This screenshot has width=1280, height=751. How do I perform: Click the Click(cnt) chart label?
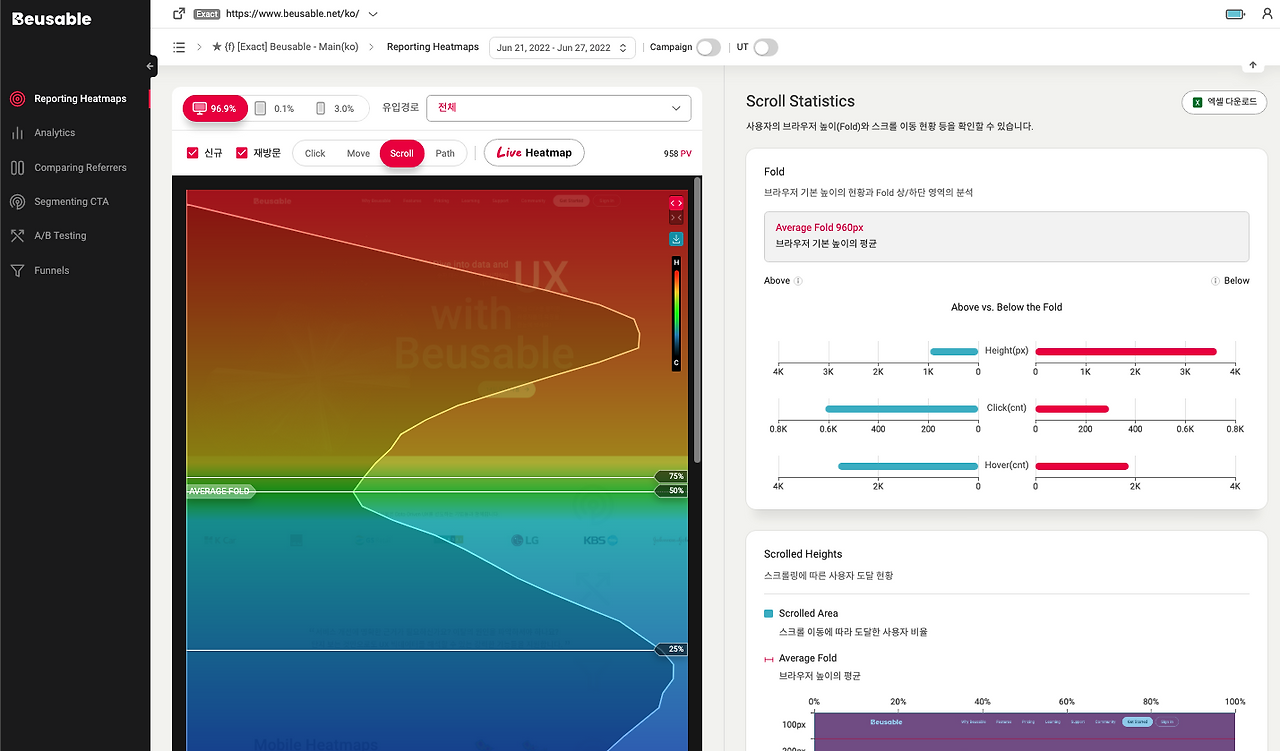point(1007,408)
